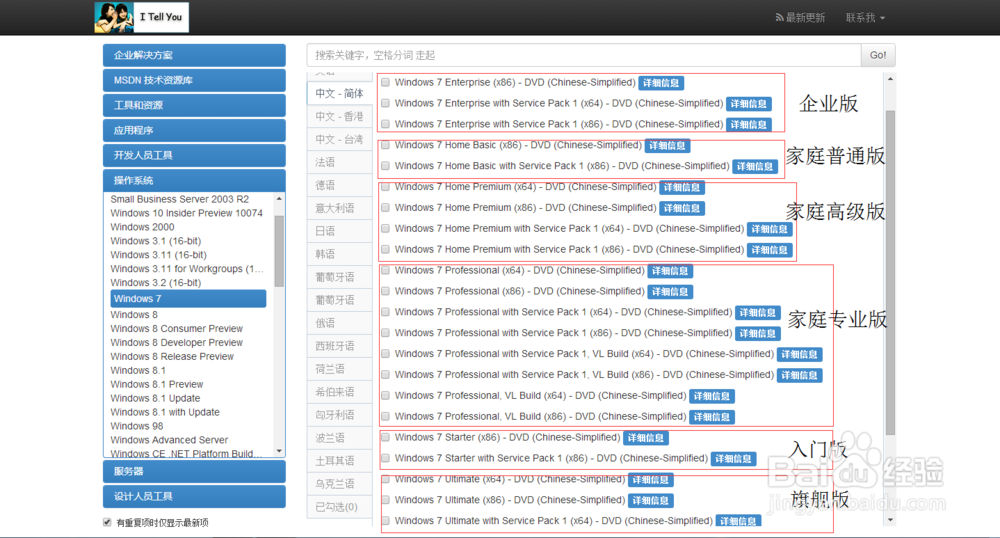The width and height of the screenshot is (1000, 538).
Task: Click Windows 7 Professional, VL Build (x86) text
Action: 540,416
